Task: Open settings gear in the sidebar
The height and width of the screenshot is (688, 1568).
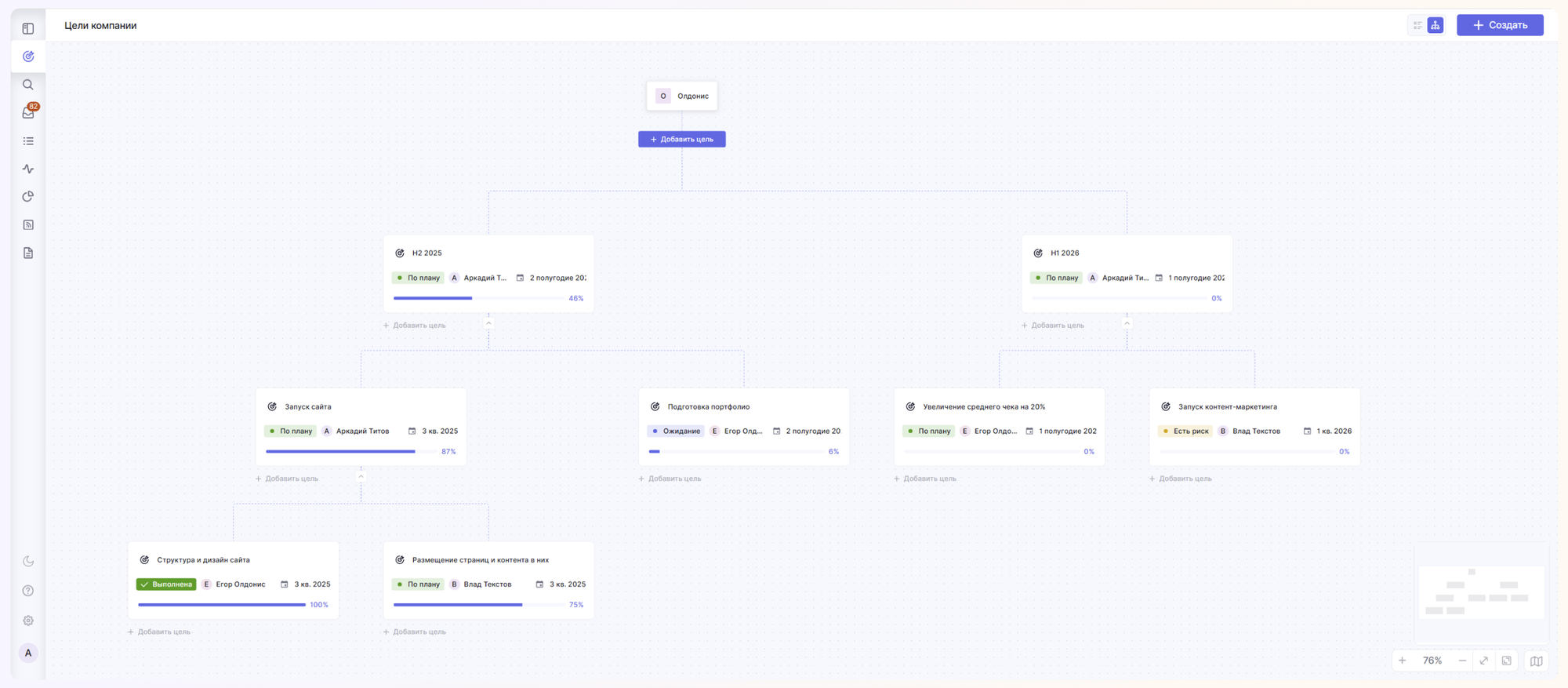Action: point(28,621)
